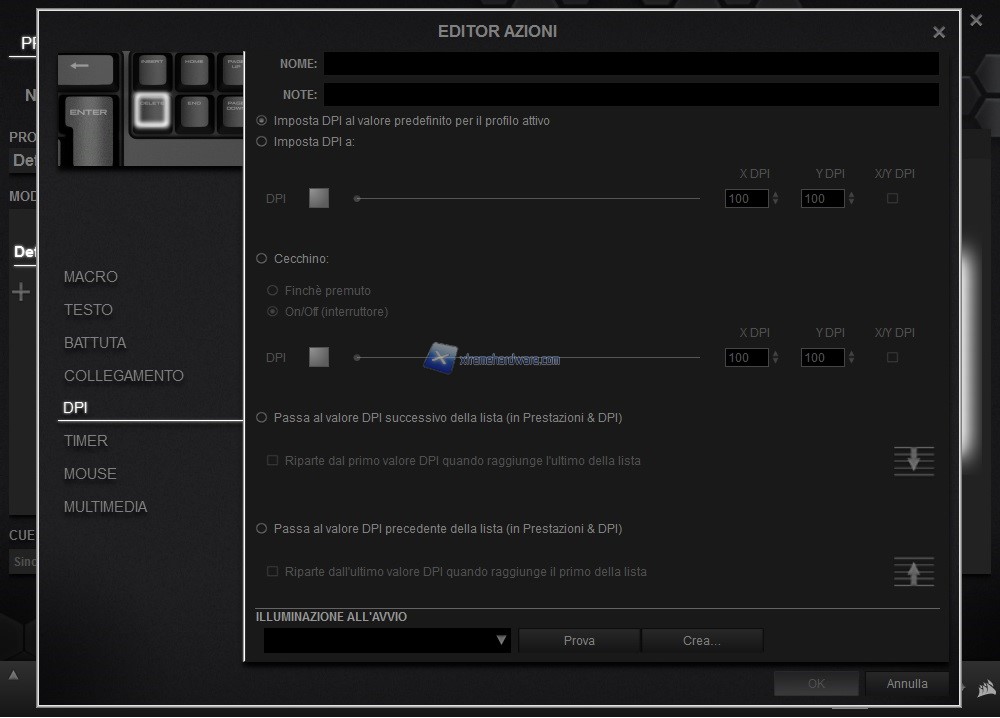Choose 'Passa al valore DPI successivo' option
Screen dimensions: 1000x718
(262, 417)
